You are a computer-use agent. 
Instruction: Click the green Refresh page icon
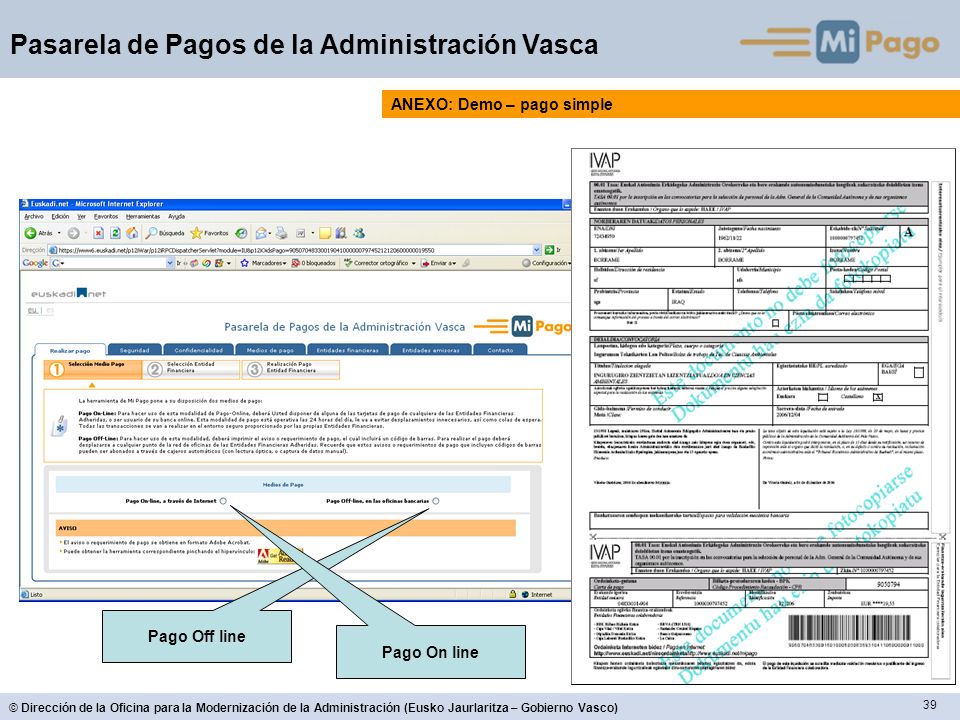point(115,233)
